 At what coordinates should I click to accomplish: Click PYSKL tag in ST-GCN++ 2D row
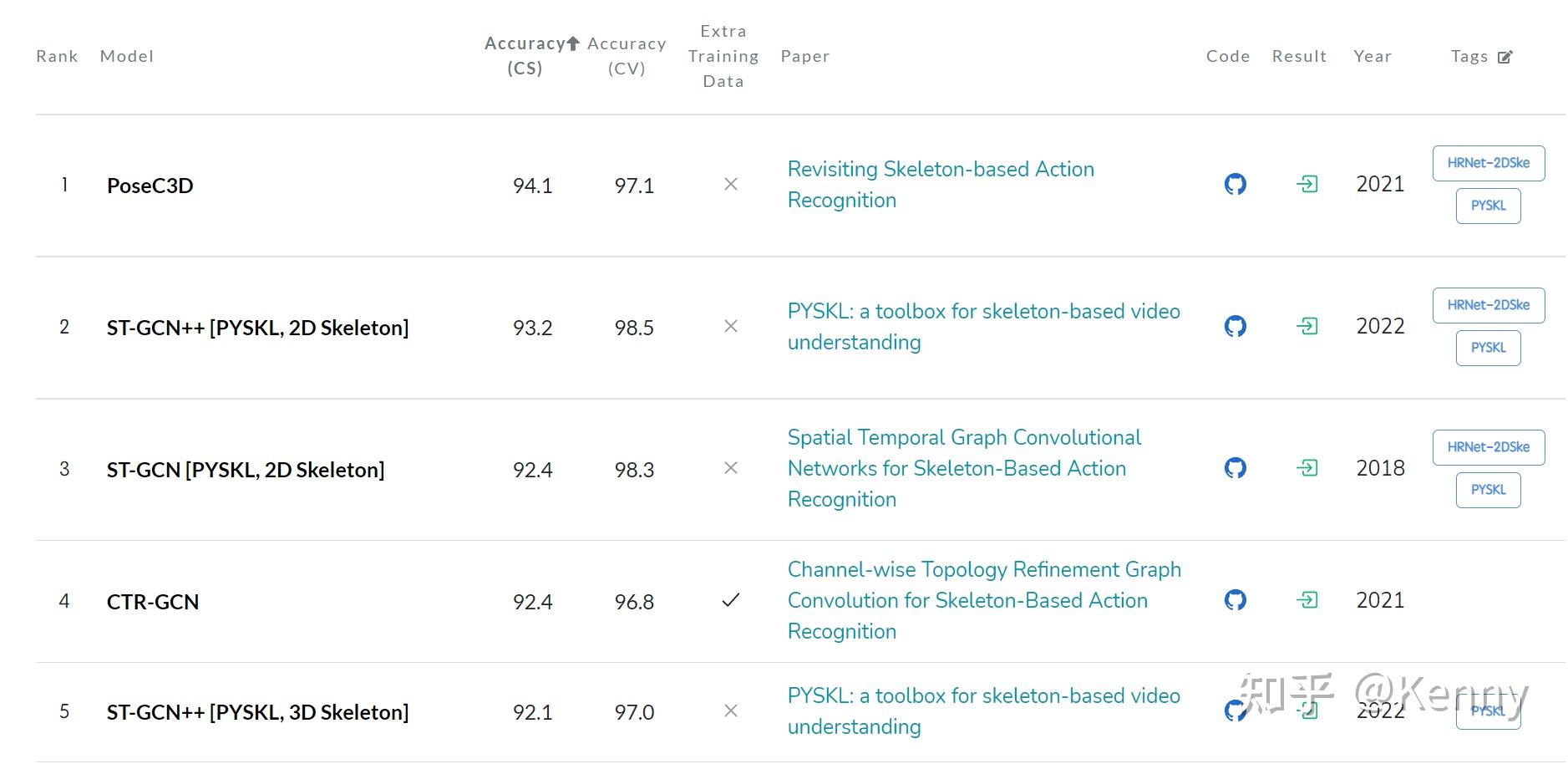[1488, 348]
